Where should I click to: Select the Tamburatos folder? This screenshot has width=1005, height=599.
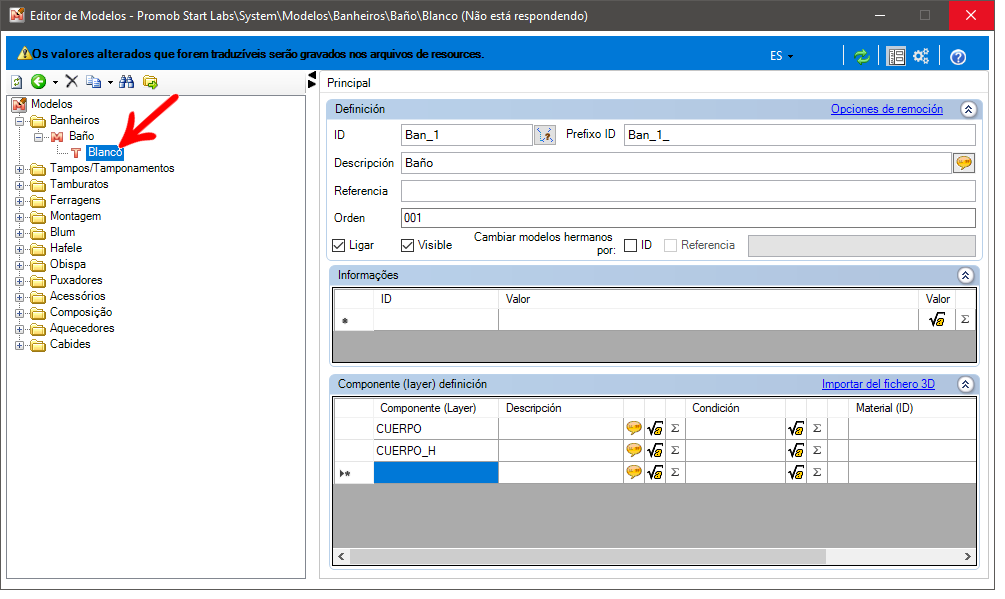tap(79, 184)
